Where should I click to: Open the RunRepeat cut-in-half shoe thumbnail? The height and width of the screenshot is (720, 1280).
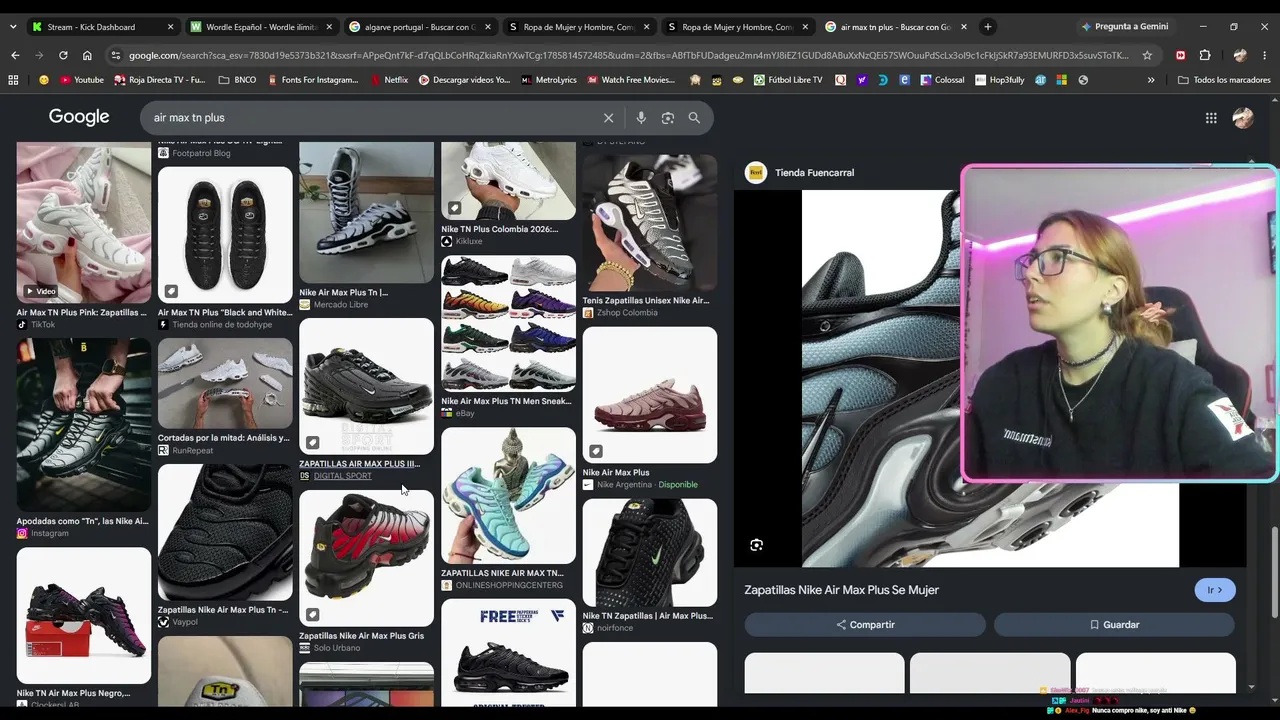225,383
